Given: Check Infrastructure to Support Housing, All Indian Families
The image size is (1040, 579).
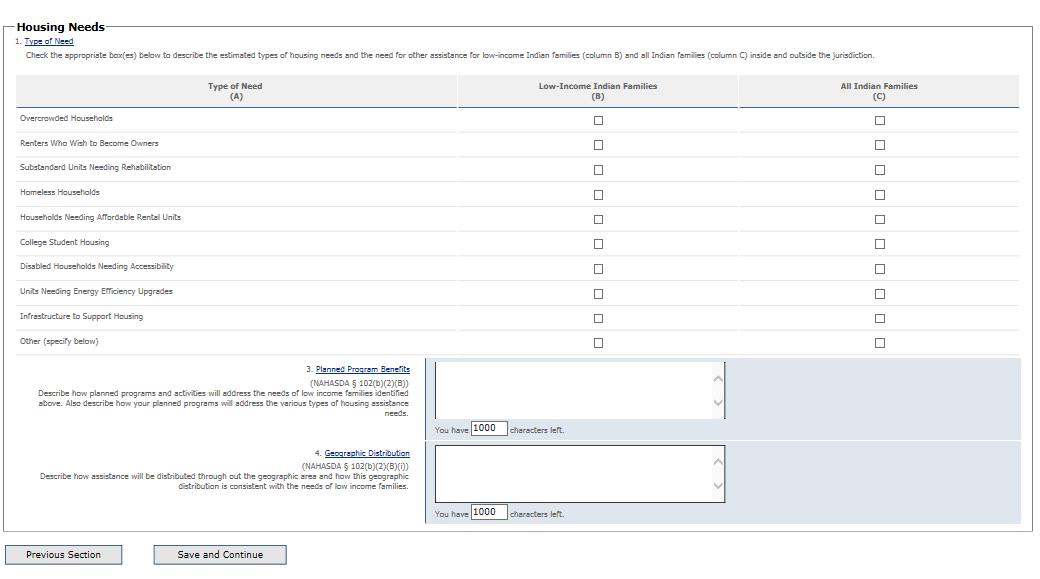Looking at the screenshot, I should click(x=880, y=319).
